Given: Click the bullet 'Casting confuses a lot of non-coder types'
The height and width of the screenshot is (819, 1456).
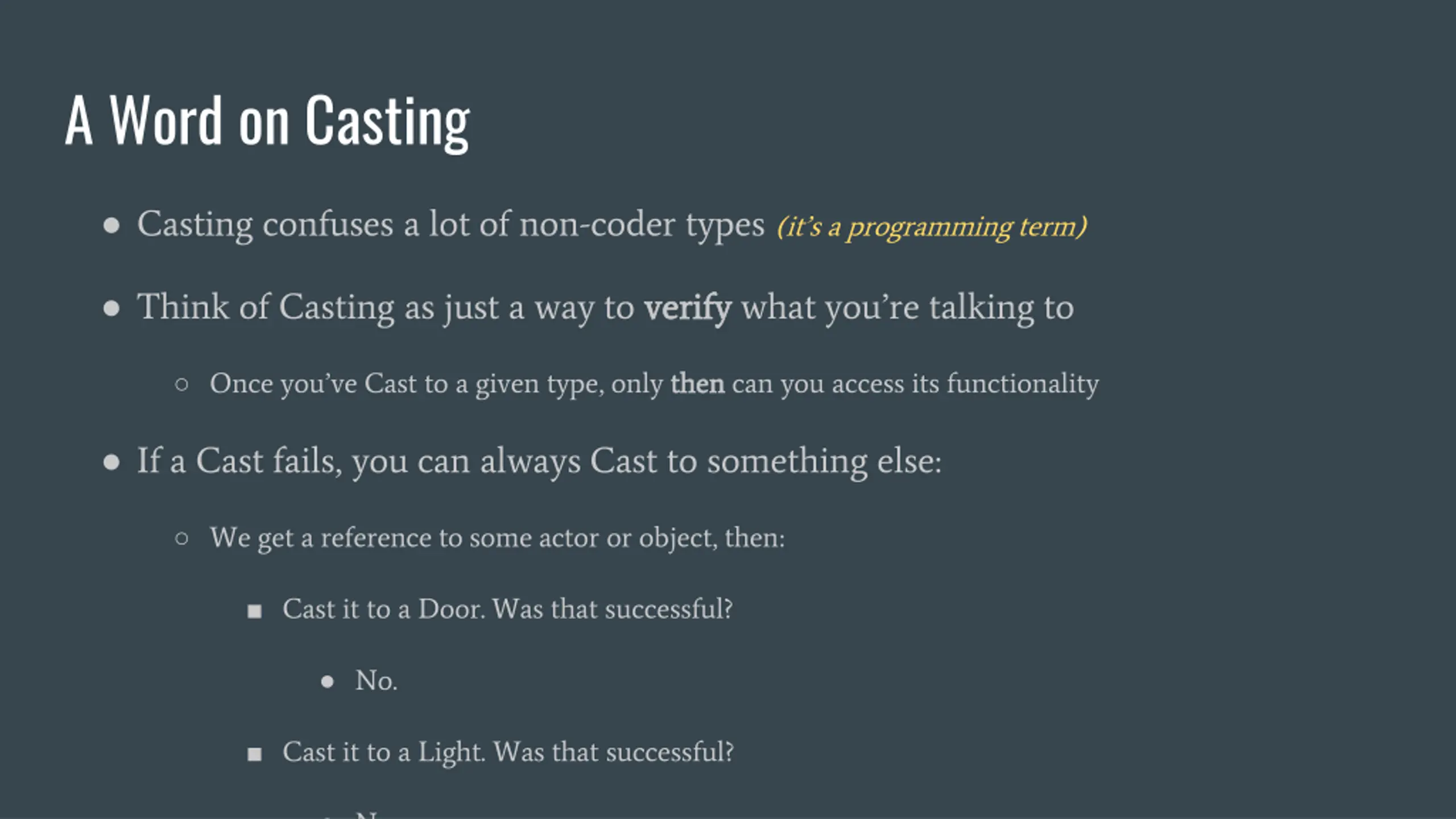Looking at the screenshot, I should pyautogui.click(x=450, y=225).
